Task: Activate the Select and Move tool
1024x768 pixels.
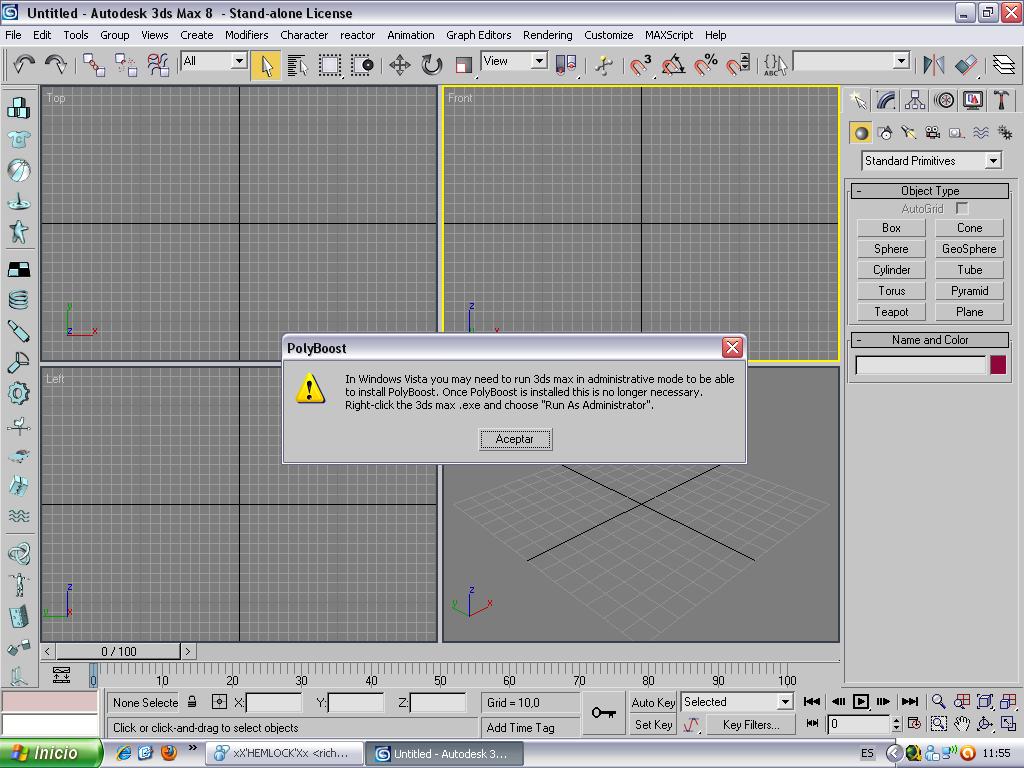Action: click(x=400, y=65)
